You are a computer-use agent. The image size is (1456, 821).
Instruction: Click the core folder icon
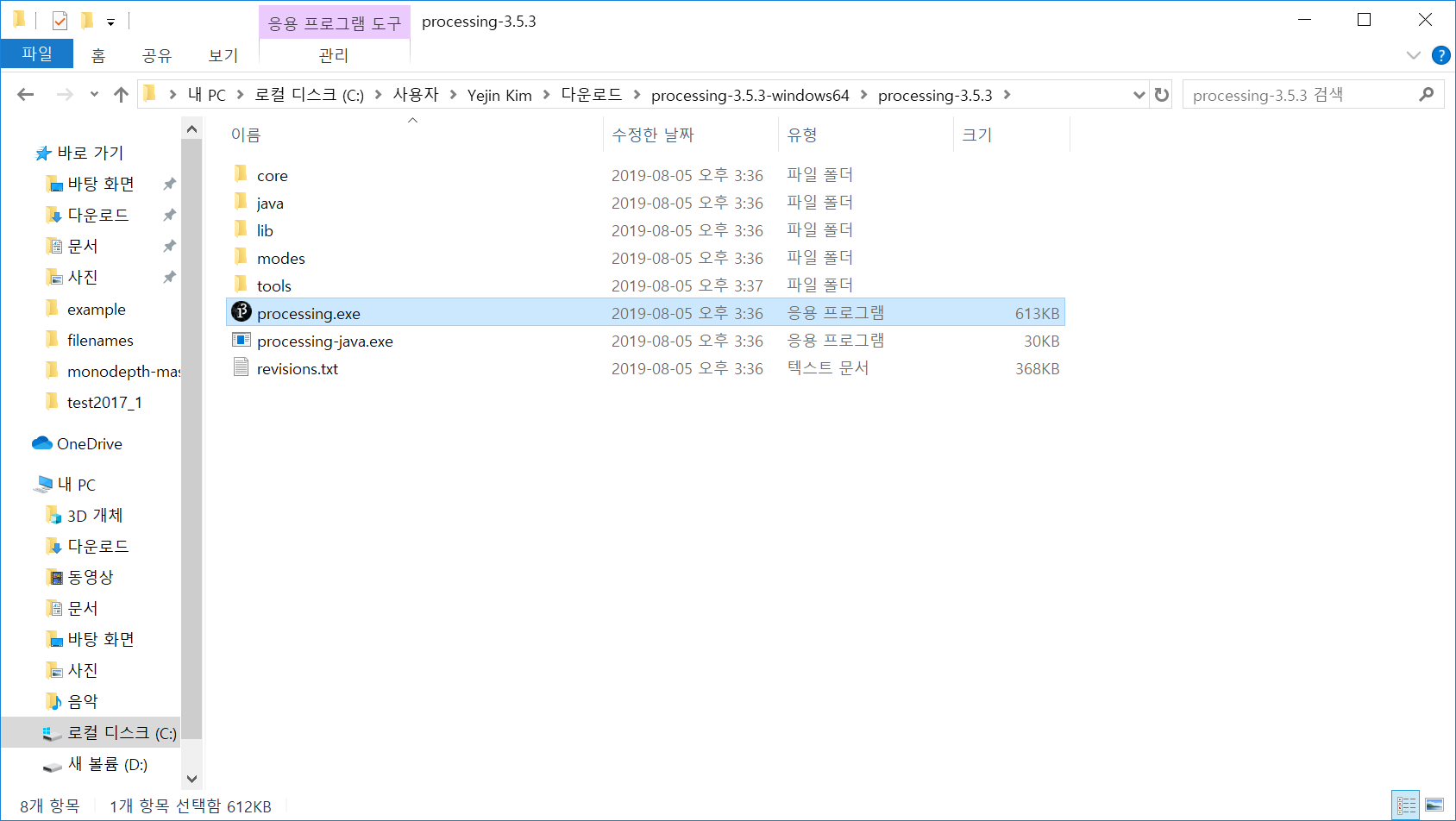pos(241,174)
